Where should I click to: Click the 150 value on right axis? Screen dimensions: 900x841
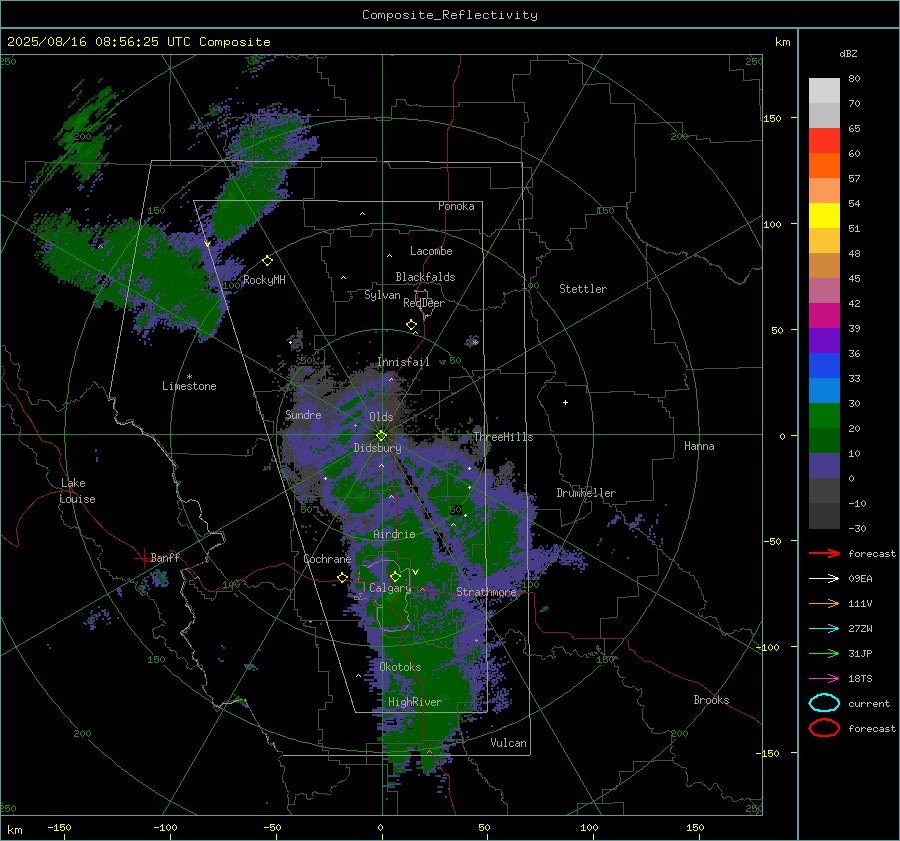[x=772, y=118]
